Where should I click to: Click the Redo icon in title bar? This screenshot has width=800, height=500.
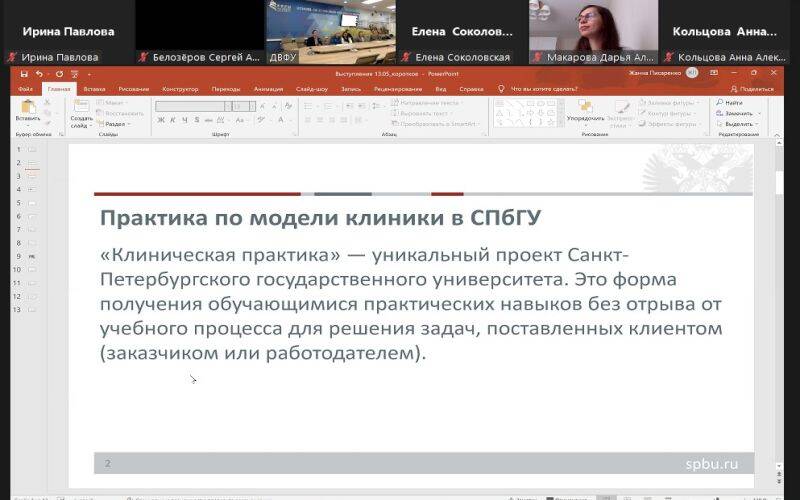coord(59,74)
